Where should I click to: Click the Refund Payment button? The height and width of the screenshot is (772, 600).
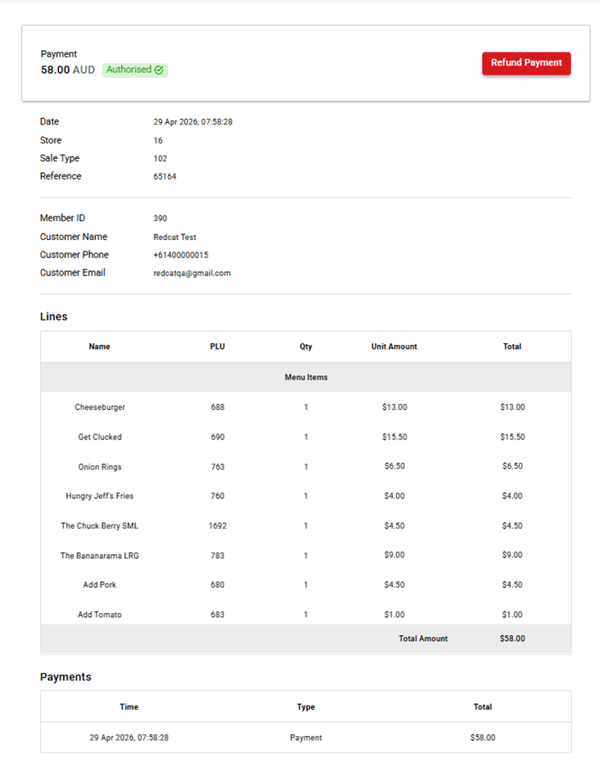526,63
